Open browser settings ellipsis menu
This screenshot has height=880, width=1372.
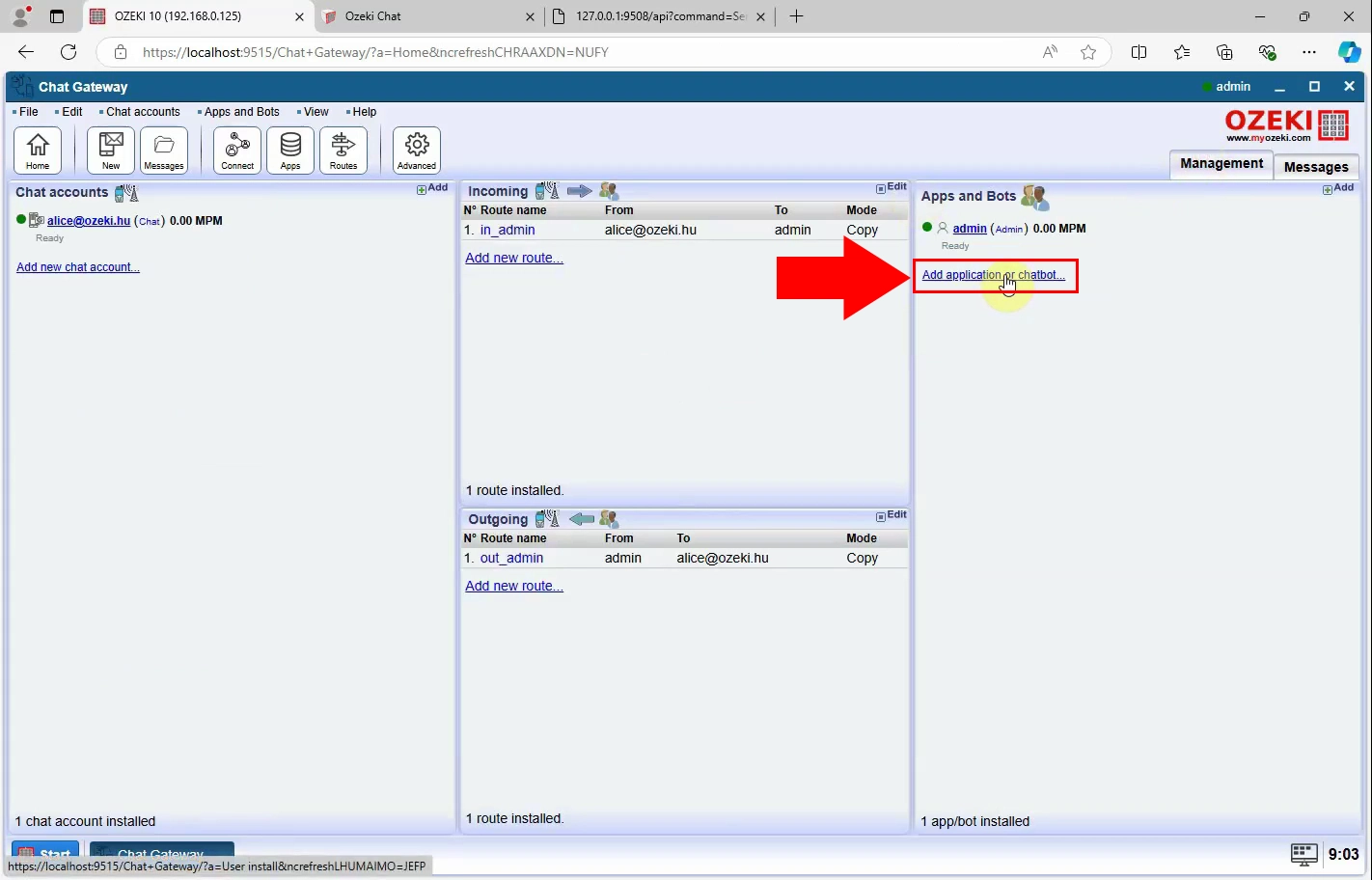point(1308,52)
